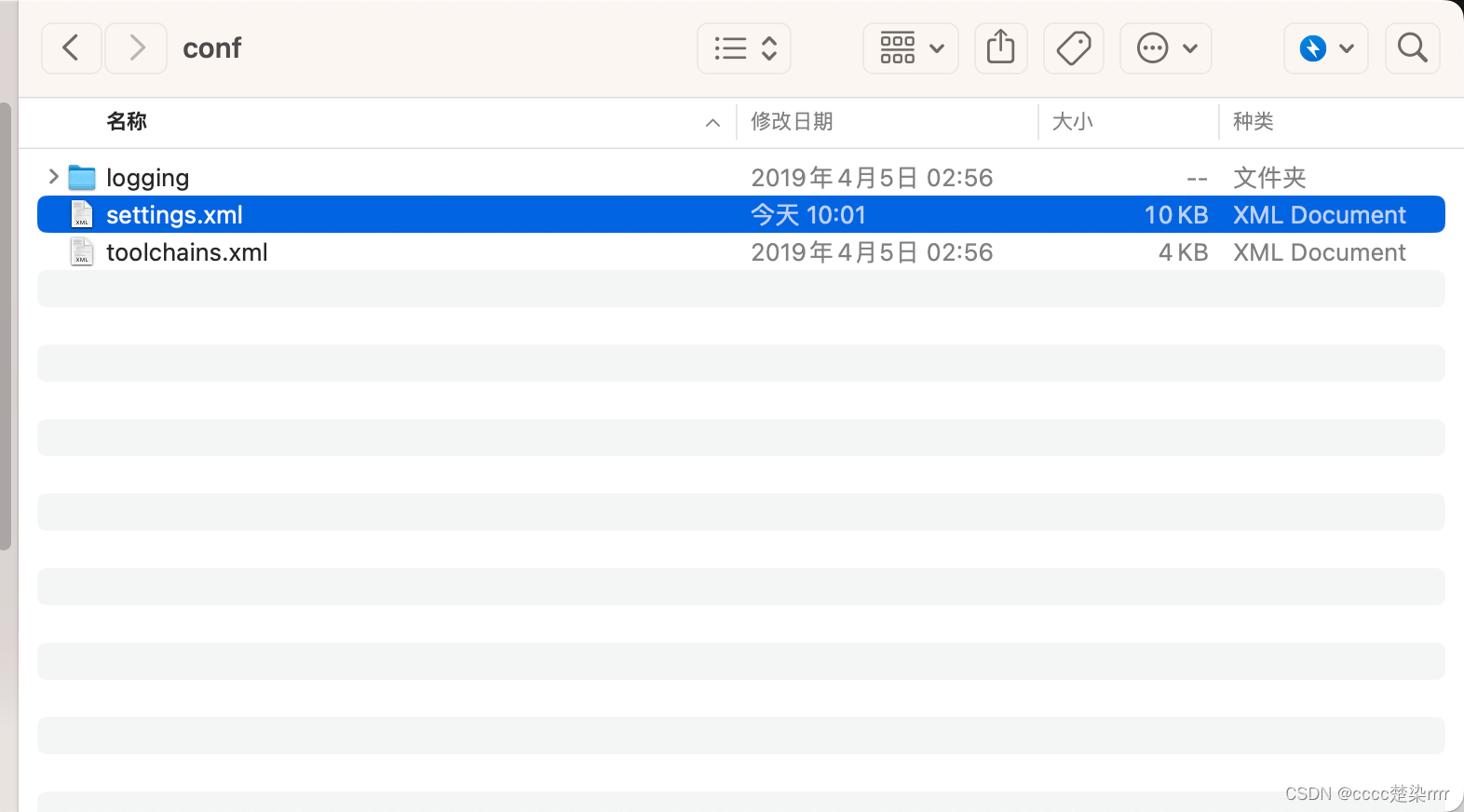Toggle sort order using the header caret
Screen dimensions: 1464x812
712,122
